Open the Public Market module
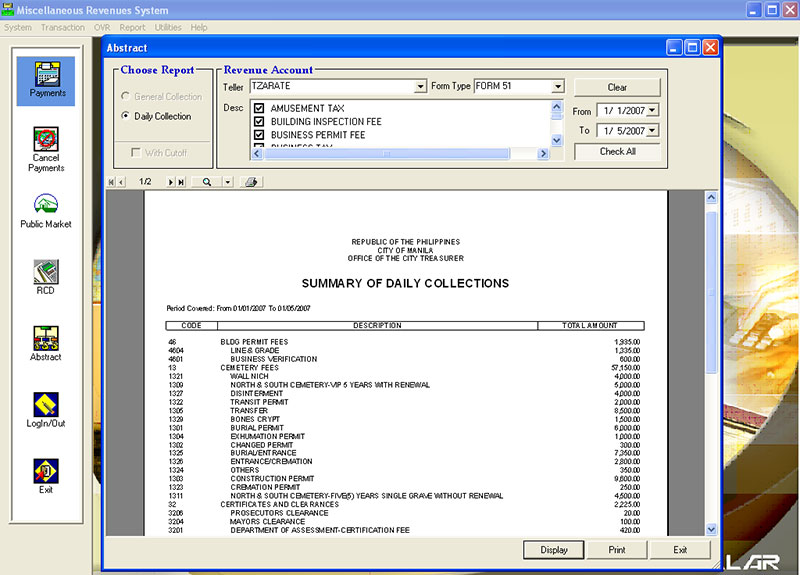 46,211
